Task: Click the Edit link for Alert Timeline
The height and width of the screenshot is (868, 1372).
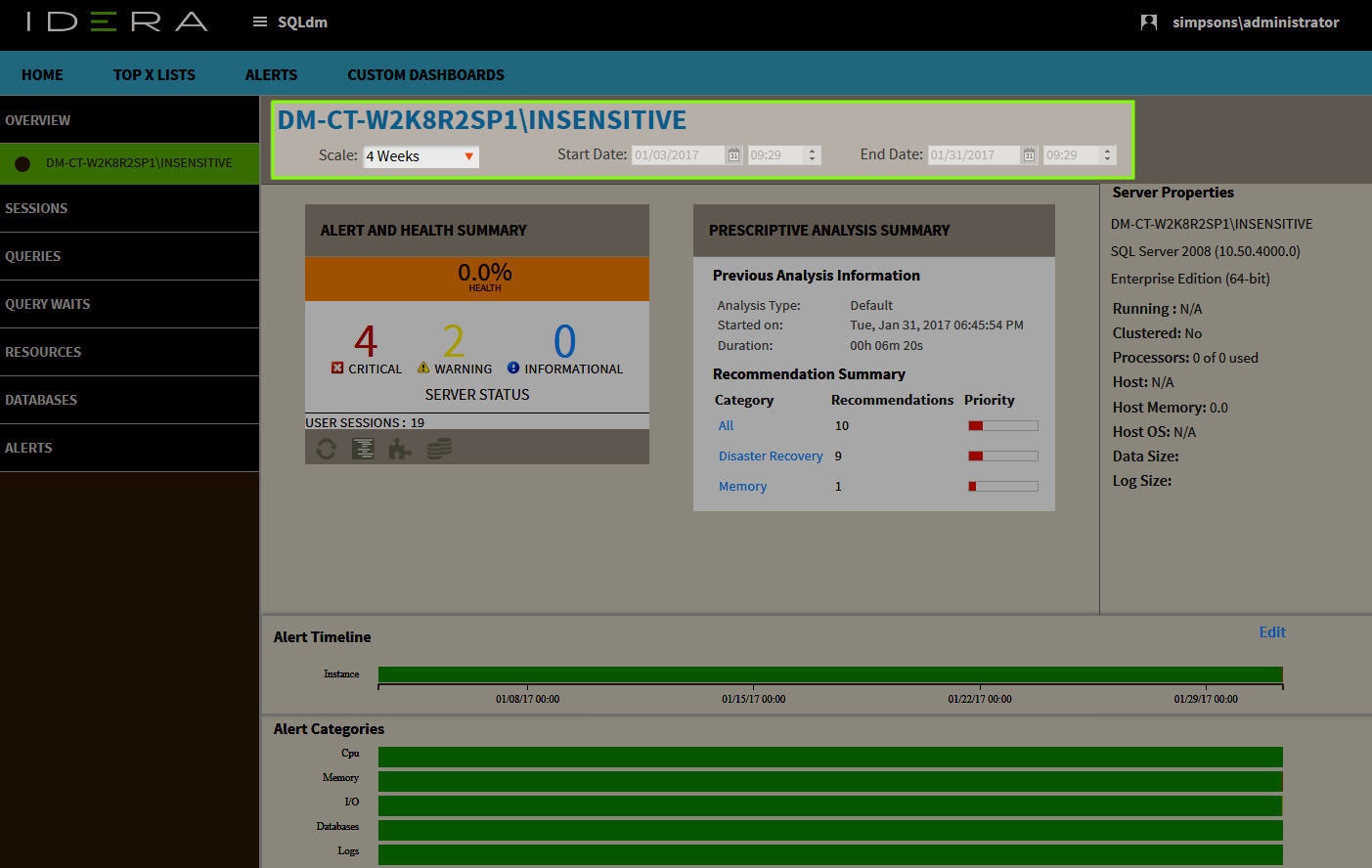Action: pos(1271,632)
